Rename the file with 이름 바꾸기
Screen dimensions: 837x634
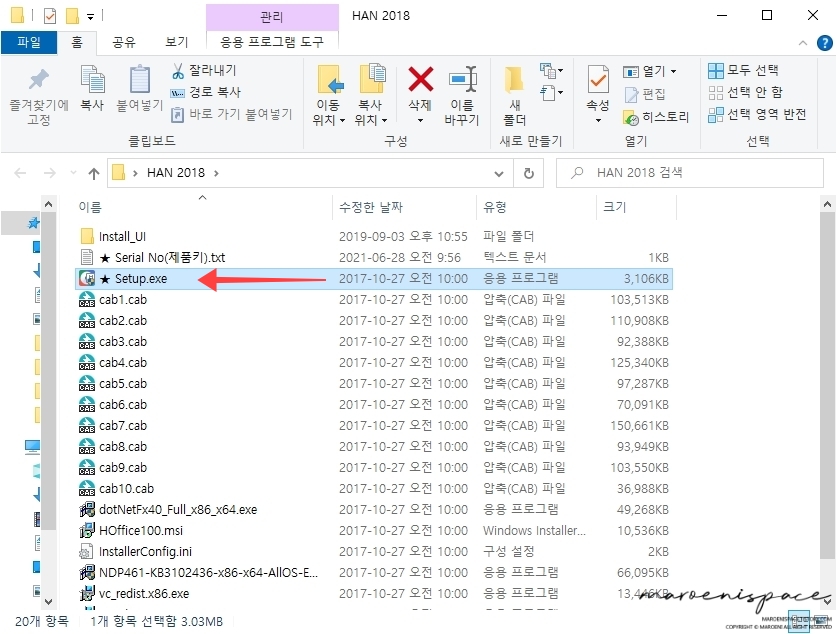click(x=463, y=88)
